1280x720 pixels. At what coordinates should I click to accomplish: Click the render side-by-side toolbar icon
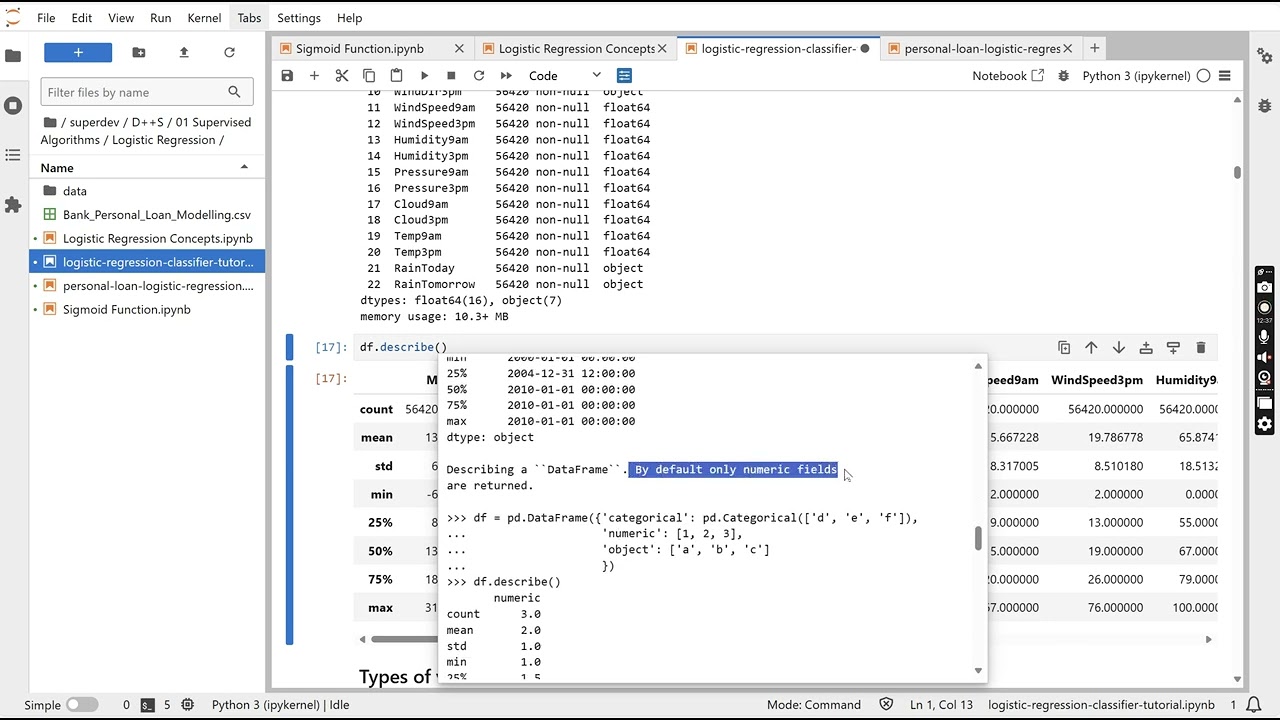[x=624, y=75]
